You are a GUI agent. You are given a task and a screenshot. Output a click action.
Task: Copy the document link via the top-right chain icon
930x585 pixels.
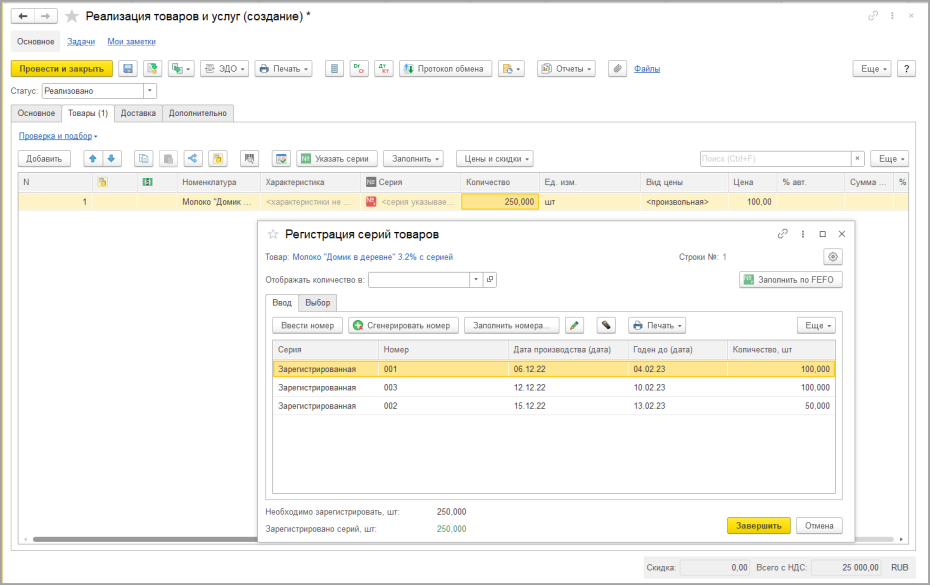pos(873,16)
